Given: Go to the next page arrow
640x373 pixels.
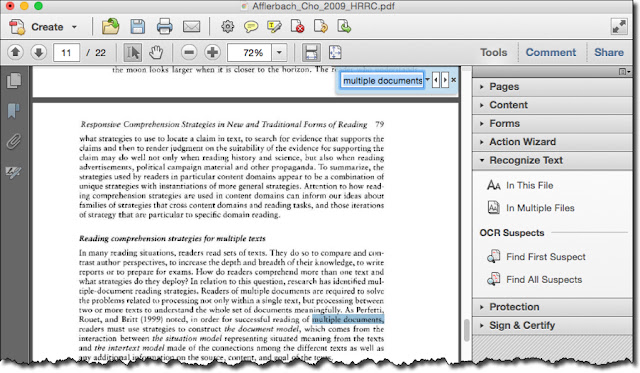Looking at the screenshot, I should 39,52.
